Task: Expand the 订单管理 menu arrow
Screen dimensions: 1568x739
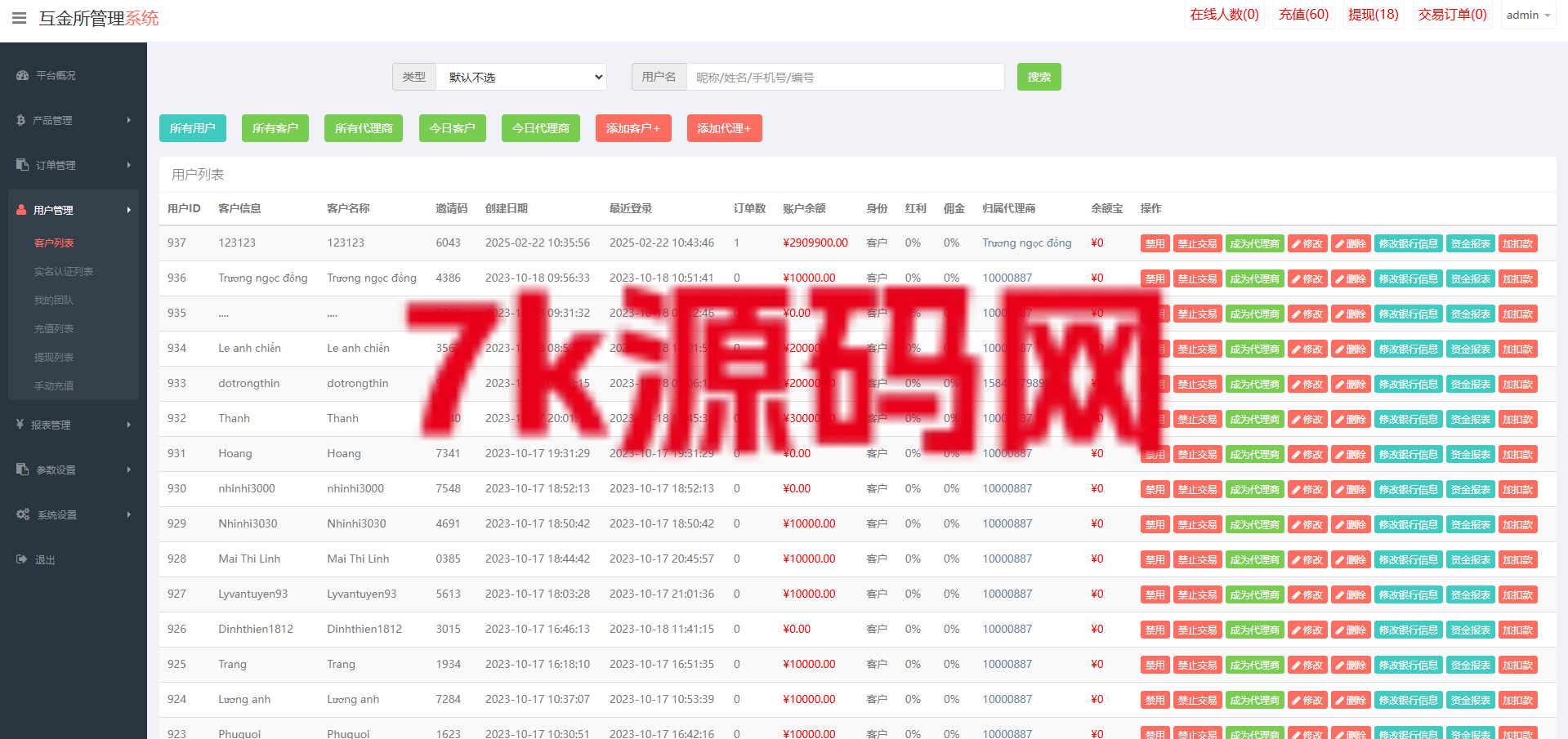Action: pos(128,165)
